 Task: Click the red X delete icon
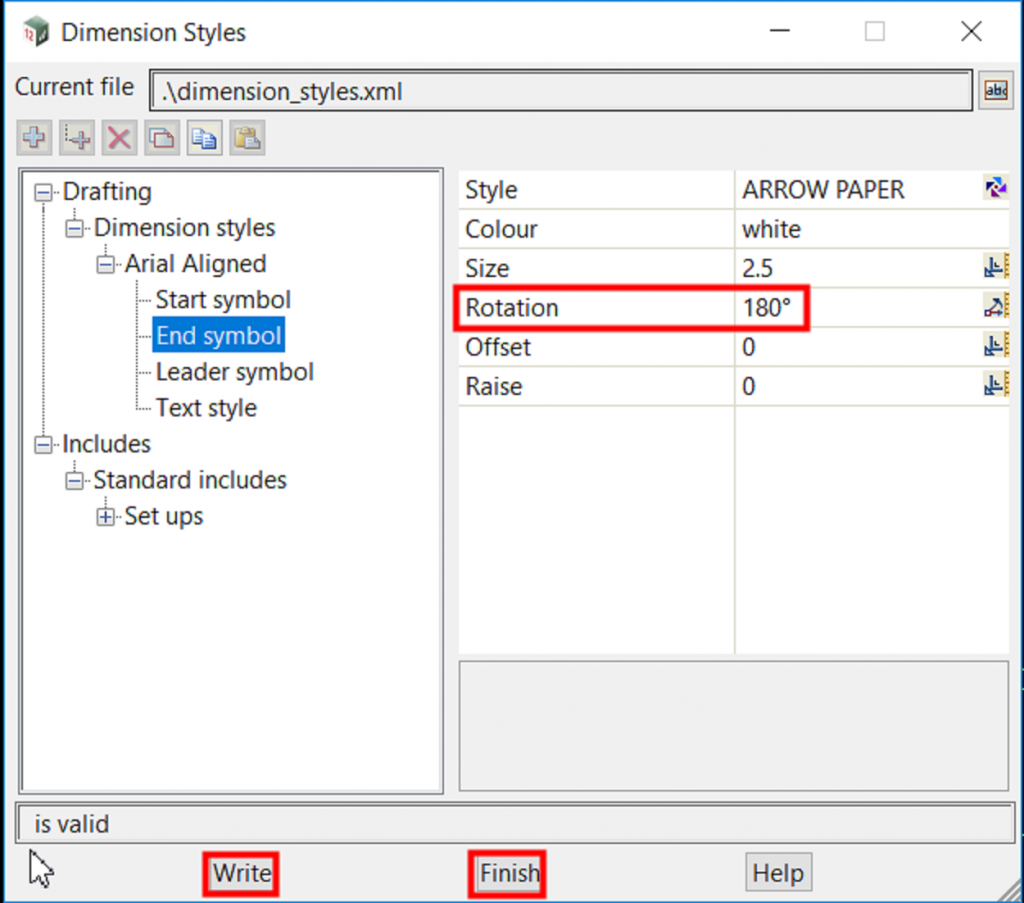click(x=119, y=138)
